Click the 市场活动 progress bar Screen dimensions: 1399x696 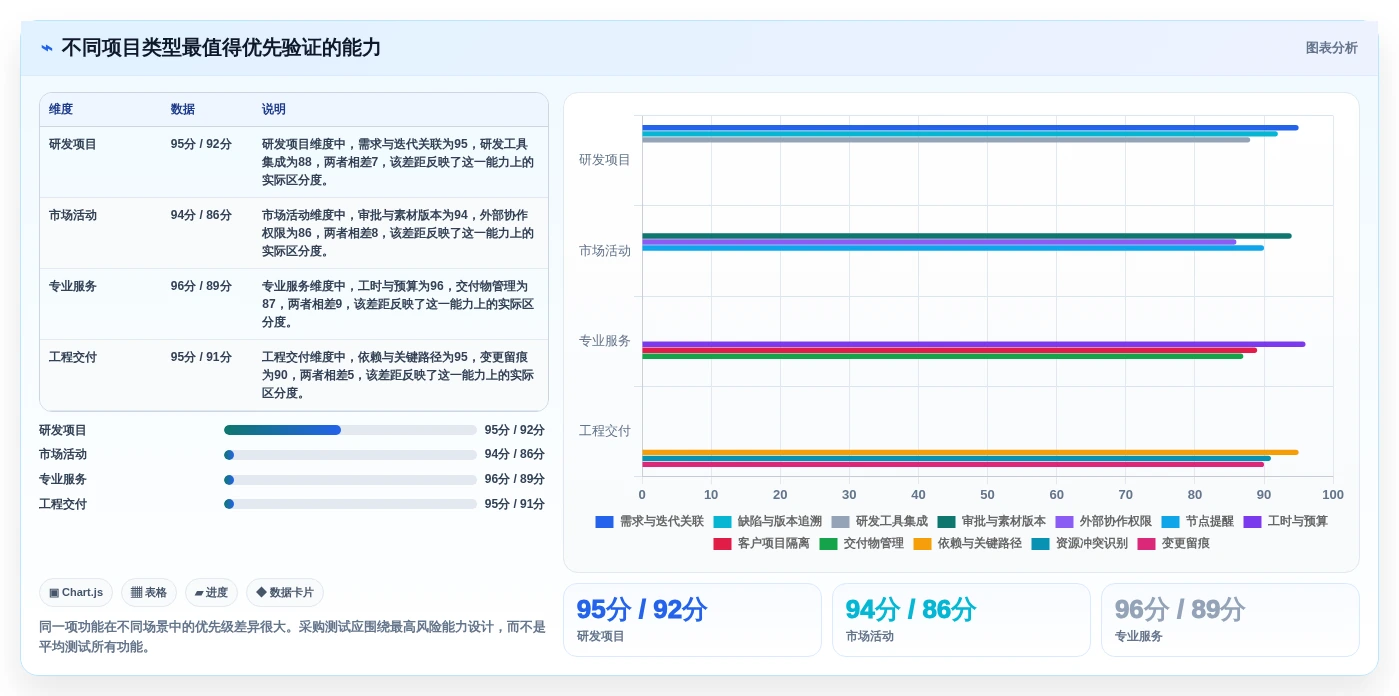(350, 454)
